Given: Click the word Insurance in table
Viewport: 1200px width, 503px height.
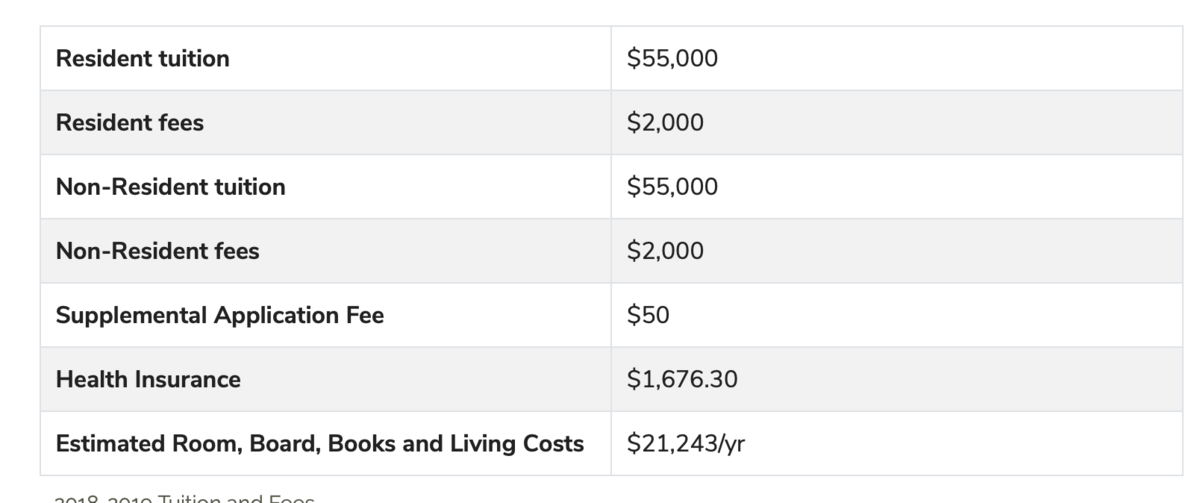Looking at the screenshot, I should tap(191, 379).
